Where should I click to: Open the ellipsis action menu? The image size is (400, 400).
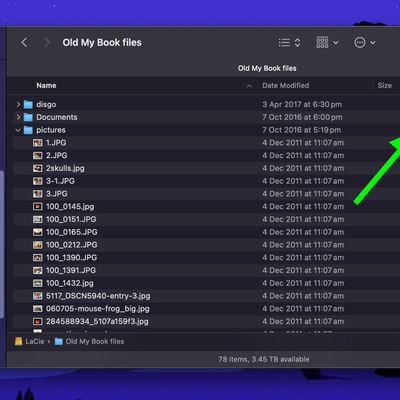coord(364,42)
